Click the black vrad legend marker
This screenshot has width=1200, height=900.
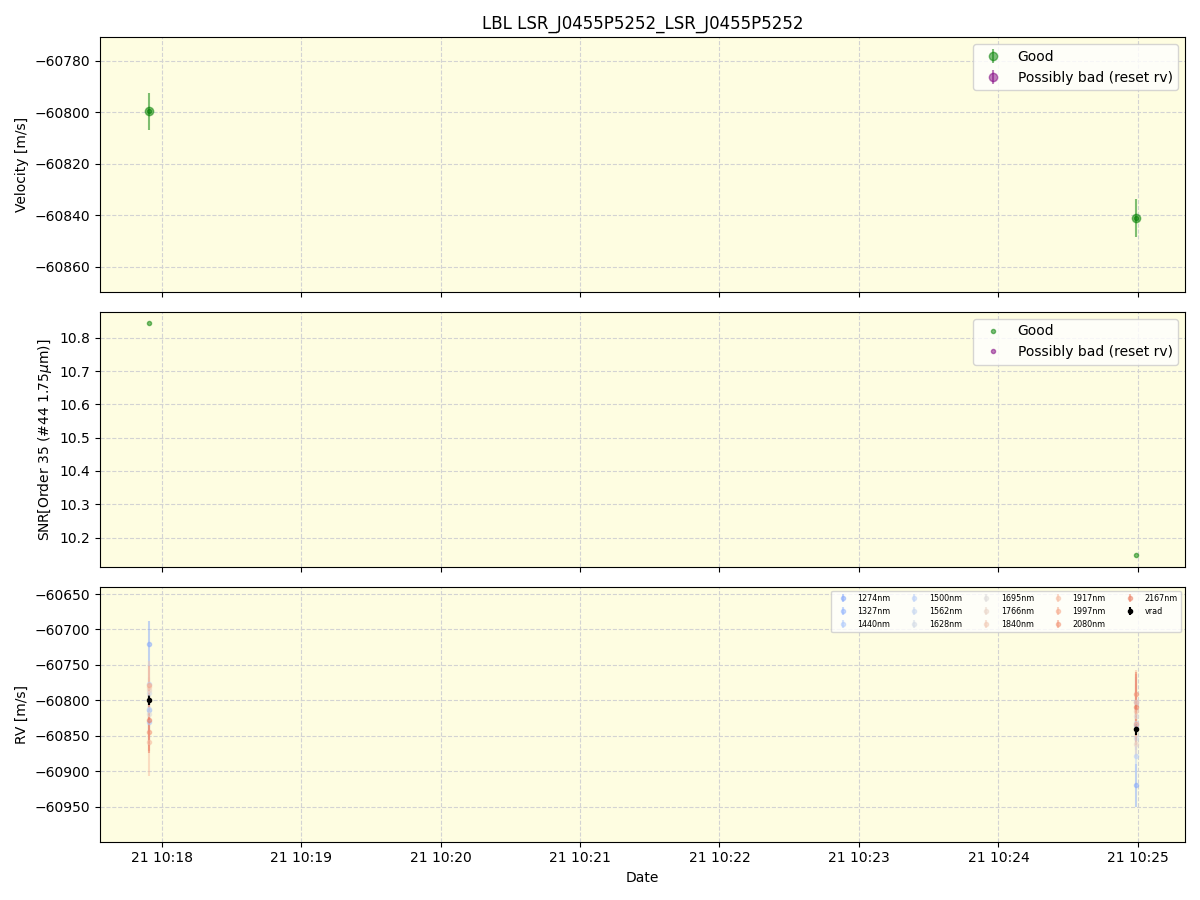click(x=1130, y=611)
